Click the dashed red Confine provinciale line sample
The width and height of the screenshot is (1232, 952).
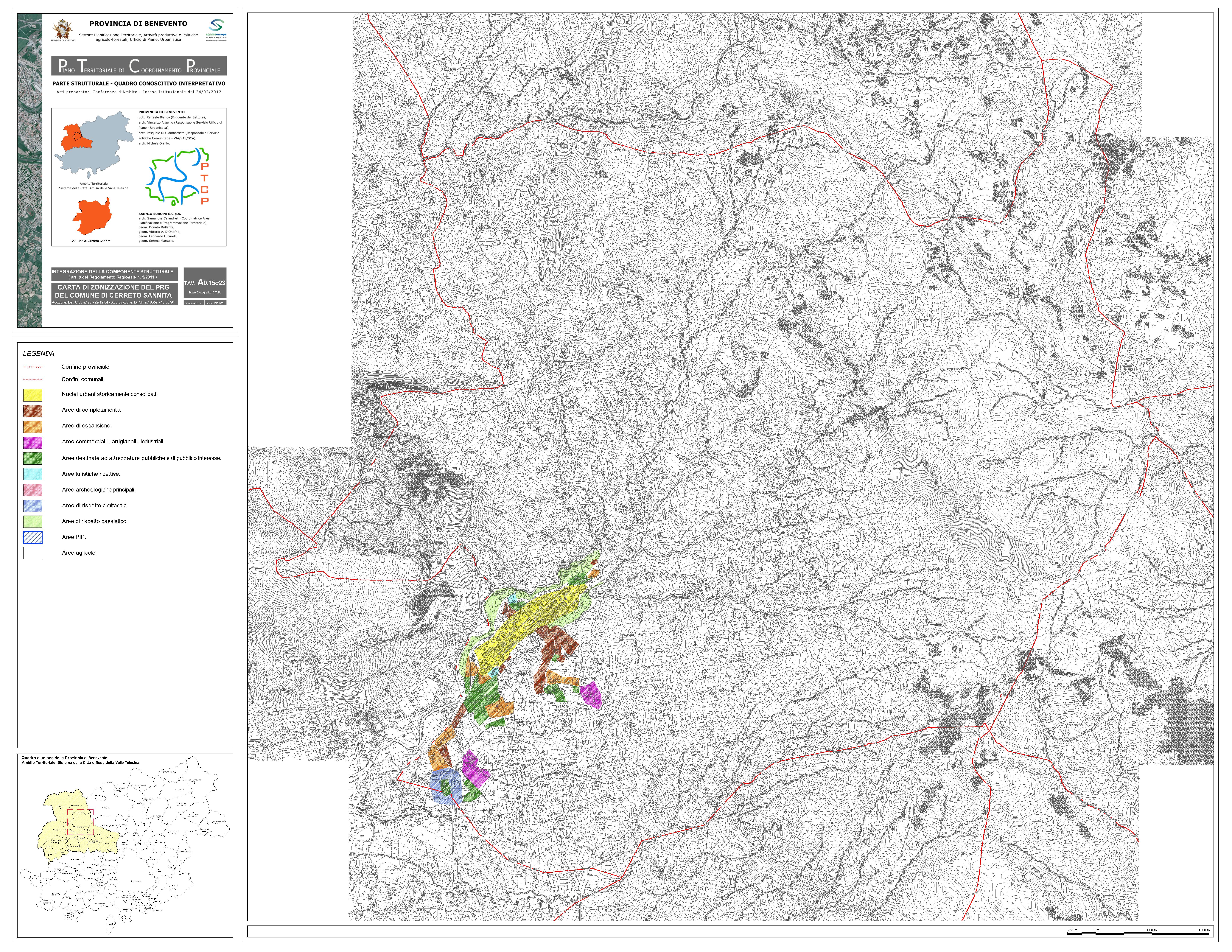[33, 367]
